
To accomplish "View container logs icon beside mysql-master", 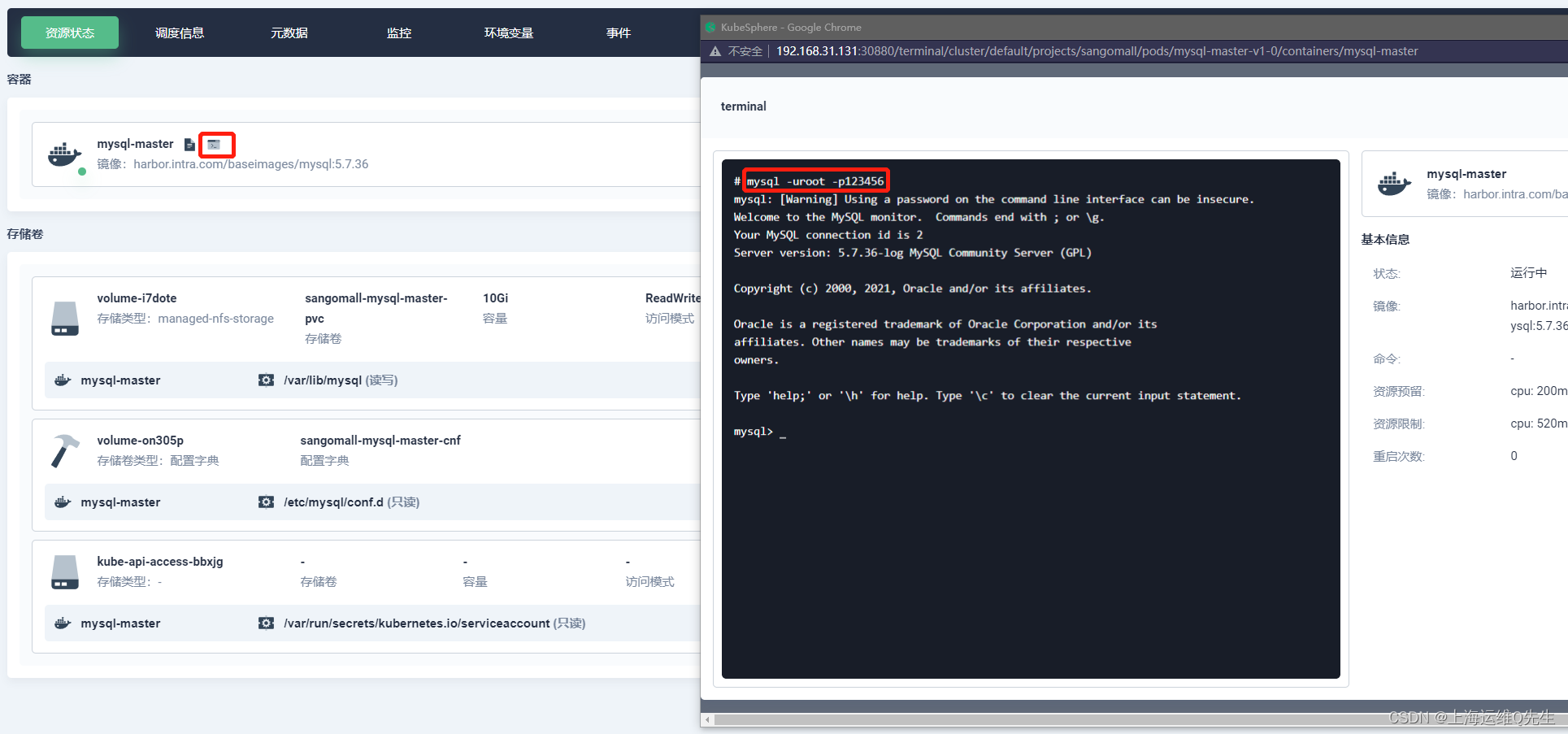I will click(189, 145).
